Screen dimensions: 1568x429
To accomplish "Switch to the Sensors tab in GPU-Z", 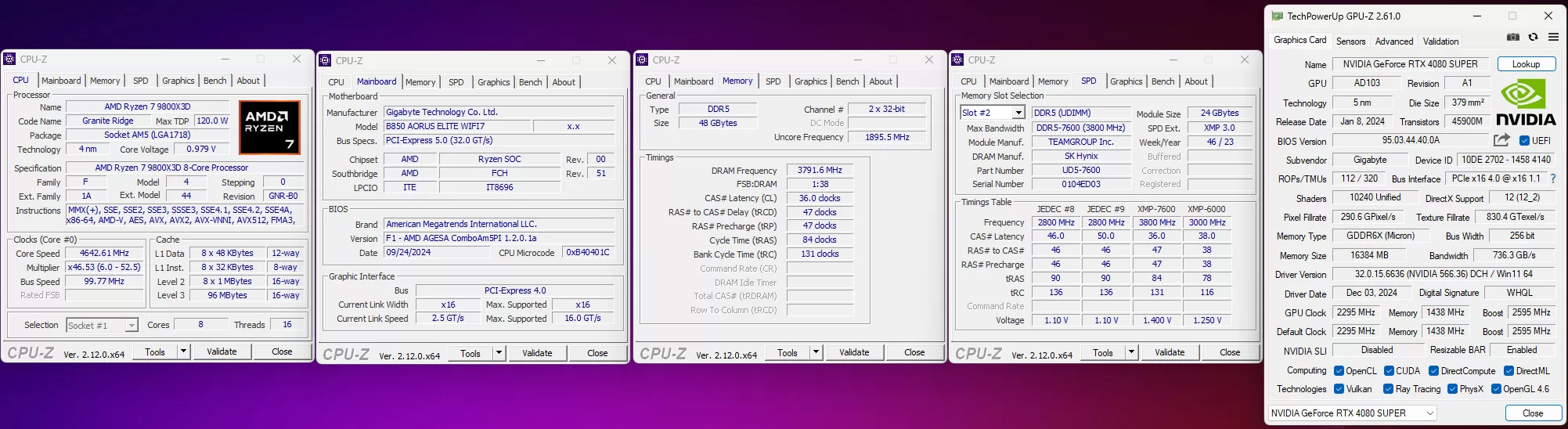I will click(x=1350, y=41).
